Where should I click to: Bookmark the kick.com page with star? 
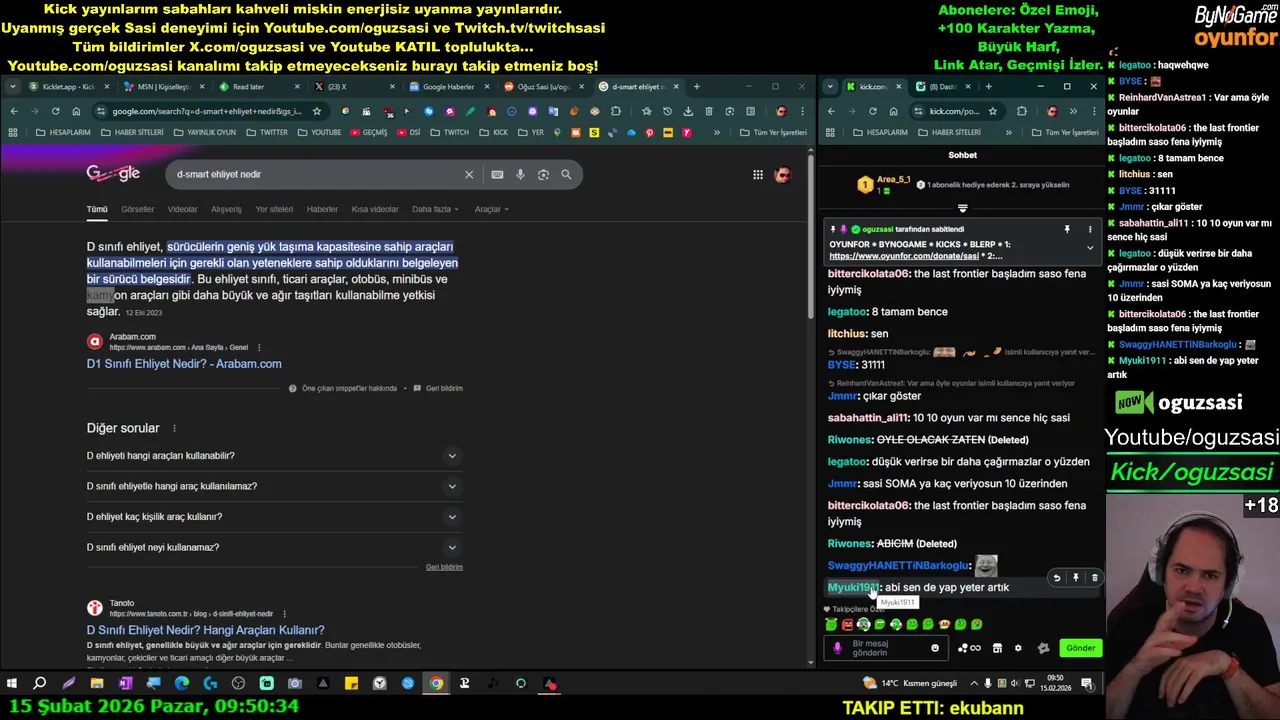pyautogui.click(x=992, y=111)
